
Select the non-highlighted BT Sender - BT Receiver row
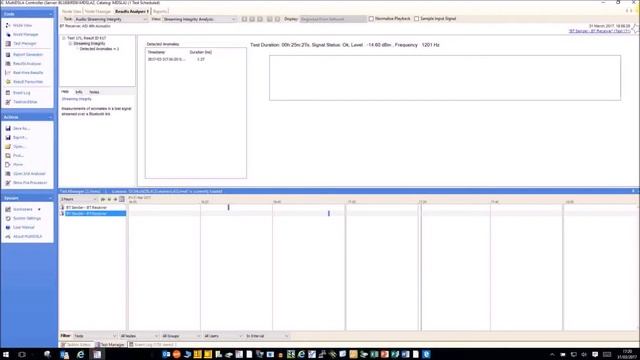tap(86, 207)
